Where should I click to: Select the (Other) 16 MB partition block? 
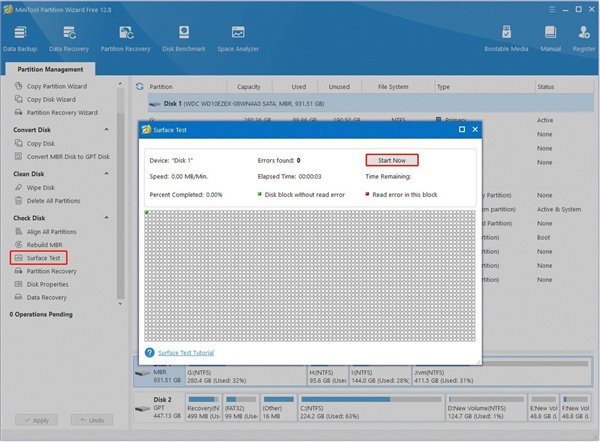pos(279,408)
